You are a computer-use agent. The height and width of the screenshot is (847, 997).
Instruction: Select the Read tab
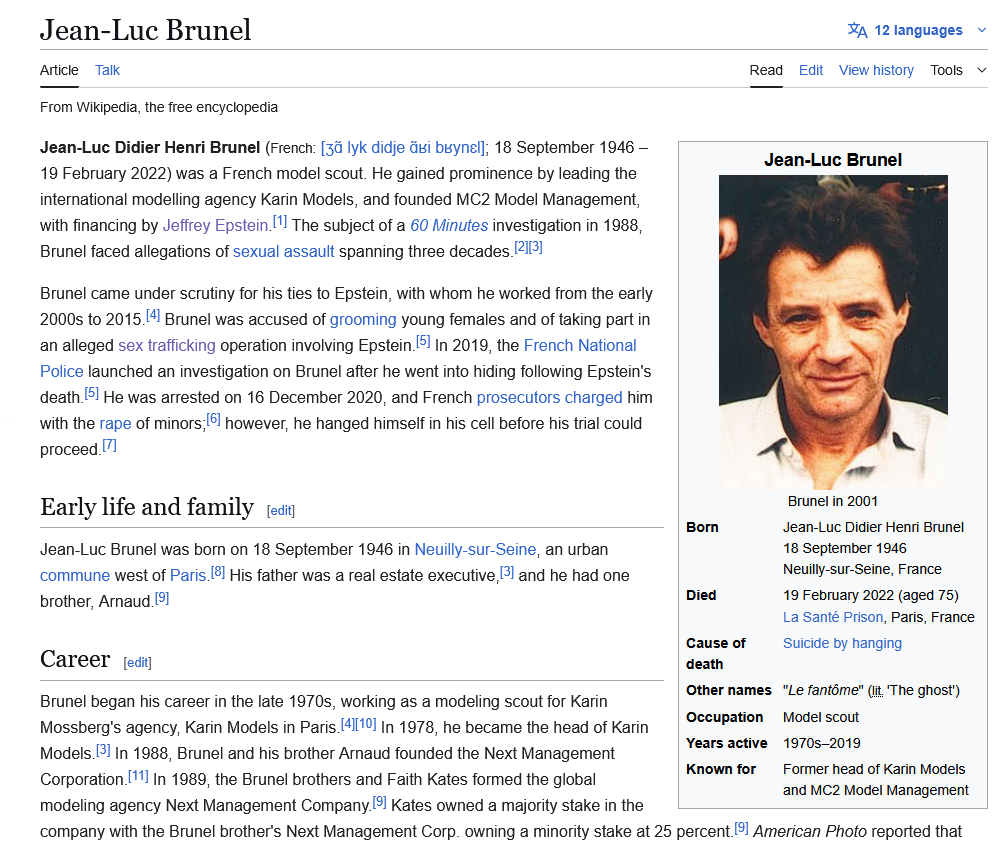tap(766, 70)
